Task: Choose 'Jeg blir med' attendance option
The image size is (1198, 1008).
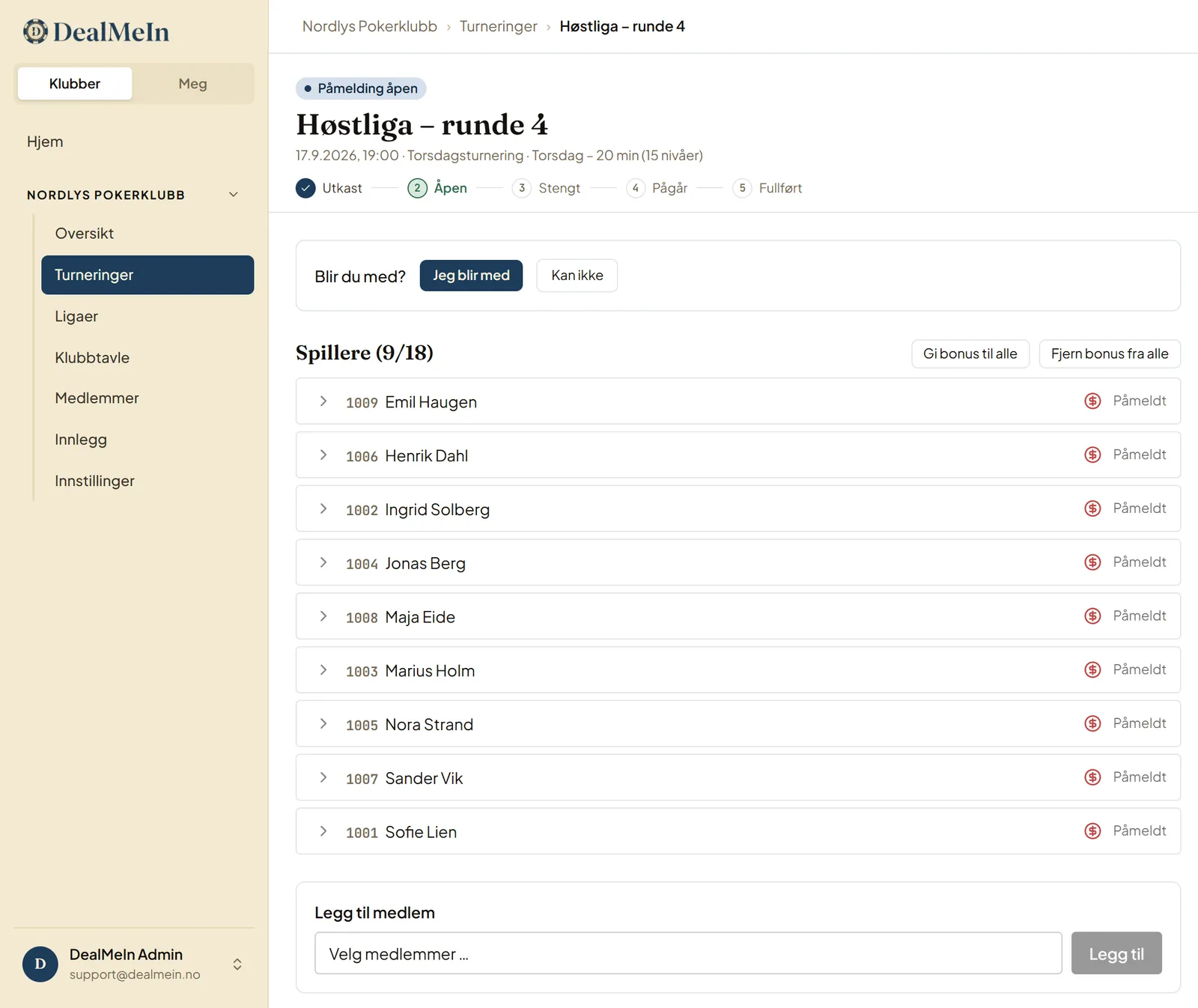Action: (x=471, y=276)
